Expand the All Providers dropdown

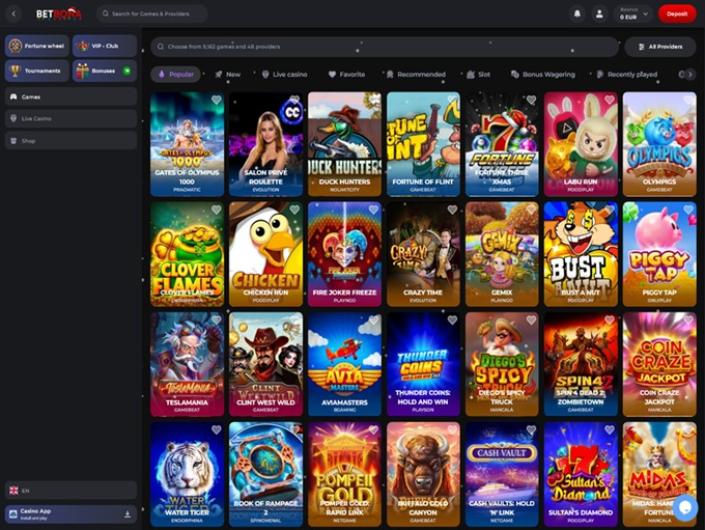click(660, 47)
